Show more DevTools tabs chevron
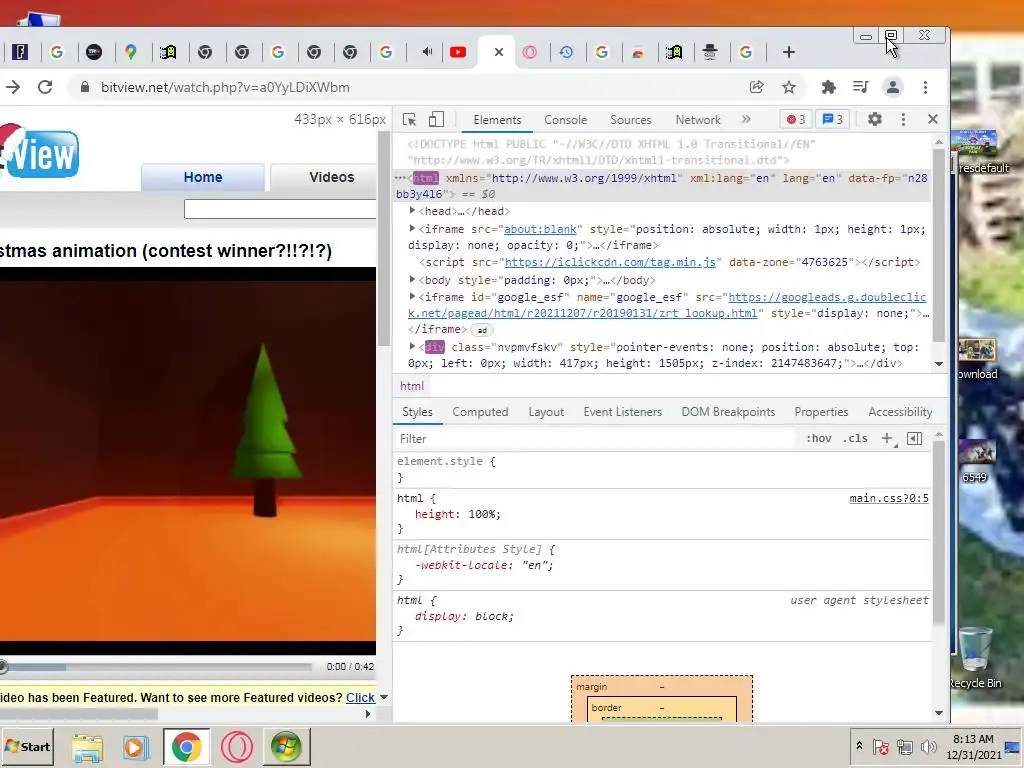Image resolution: width=1024 pixels, height=768 pixels. coord(746,119)
